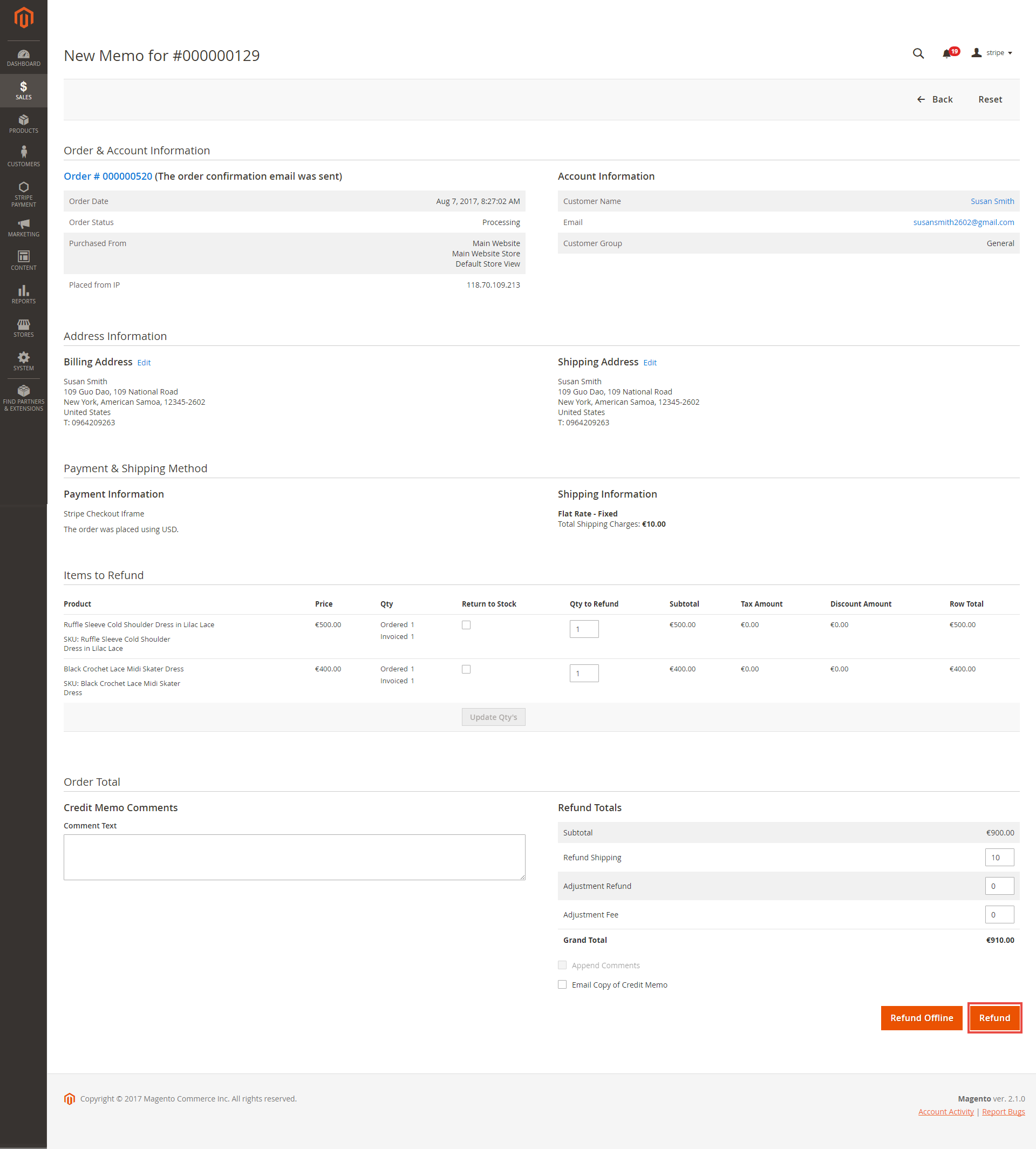Image resolution: width=1036 pixels, height=1149 pixels.
Task: Open the Stores sidebar icon
Action: (x=23, y=328)
